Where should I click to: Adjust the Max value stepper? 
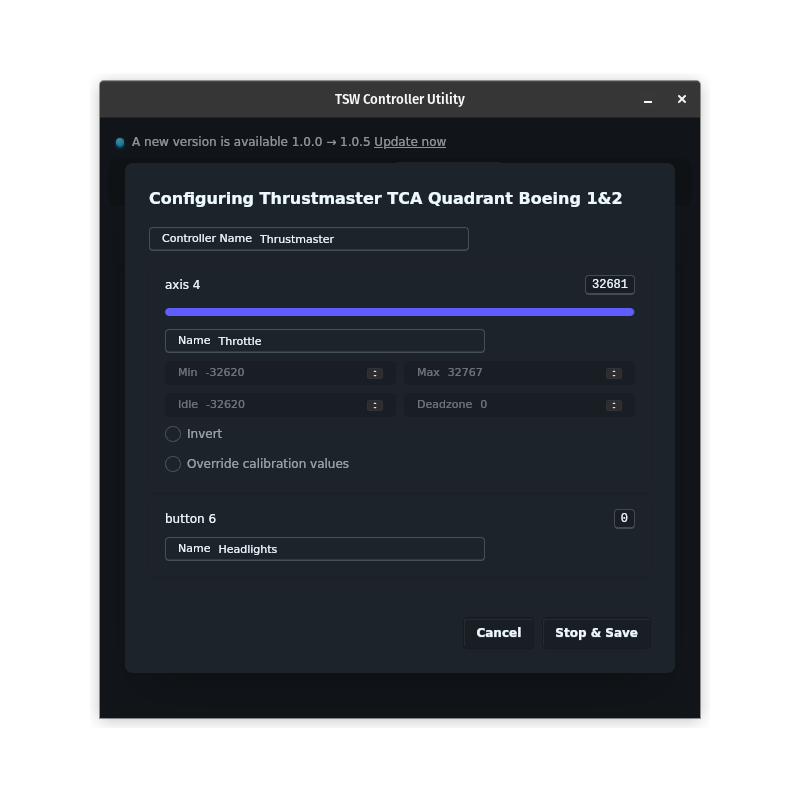[x=614, y=373]
